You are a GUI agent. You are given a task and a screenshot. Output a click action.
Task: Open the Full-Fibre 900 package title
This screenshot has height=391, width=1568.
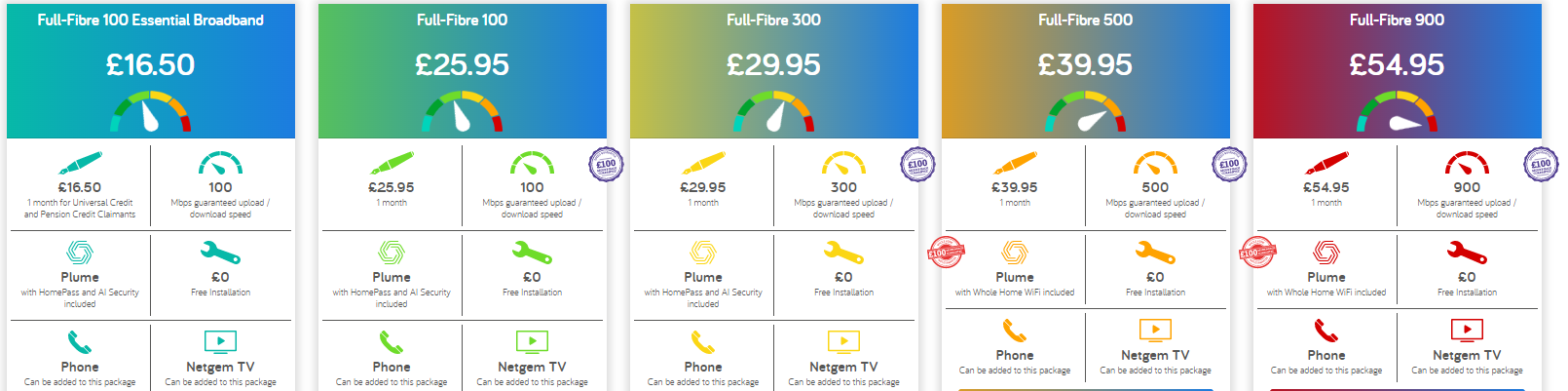(x=1398, y=20)
